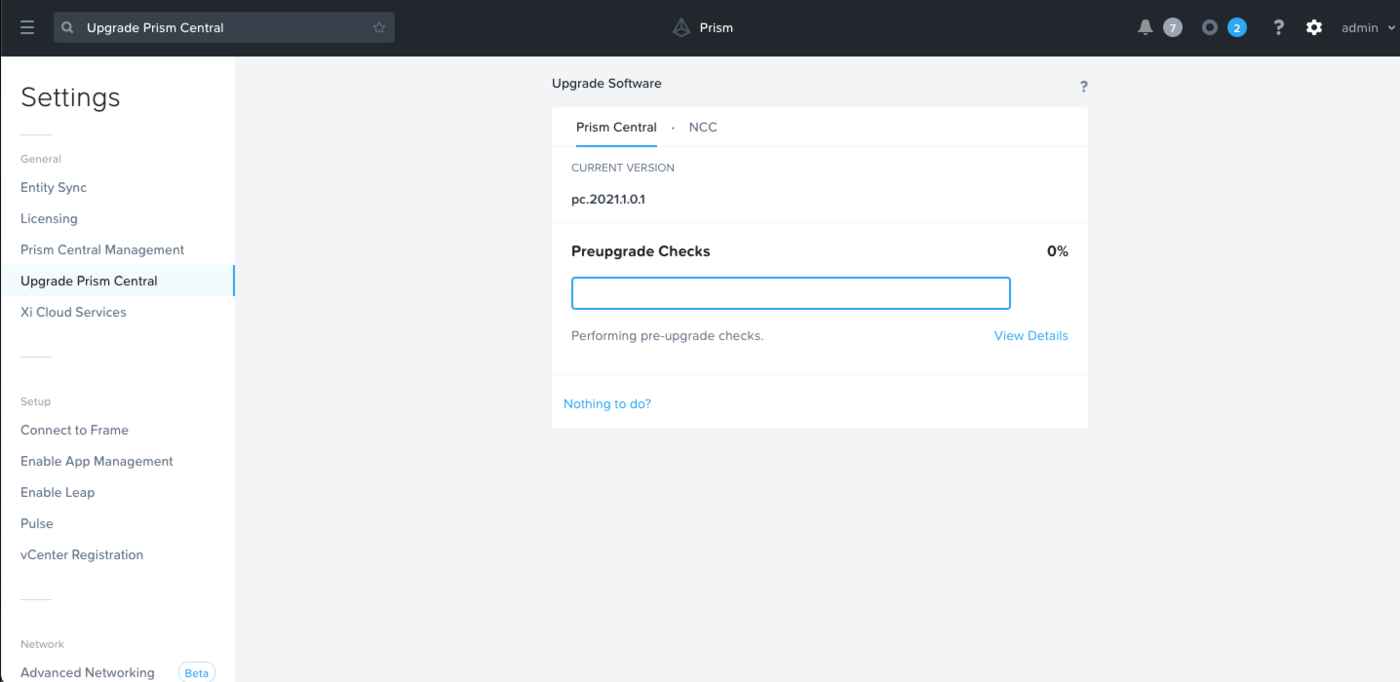Select the Prism Central tab
This screenshot has height=682, width=1400.
616,127
